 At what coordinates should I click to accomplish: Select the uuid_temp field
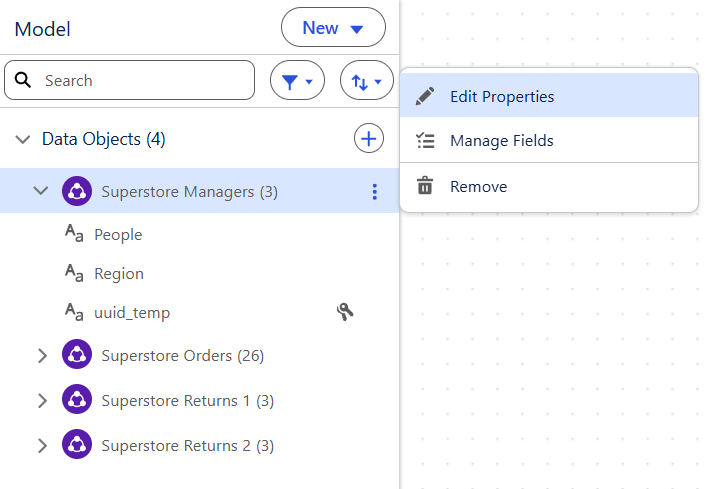132,312
